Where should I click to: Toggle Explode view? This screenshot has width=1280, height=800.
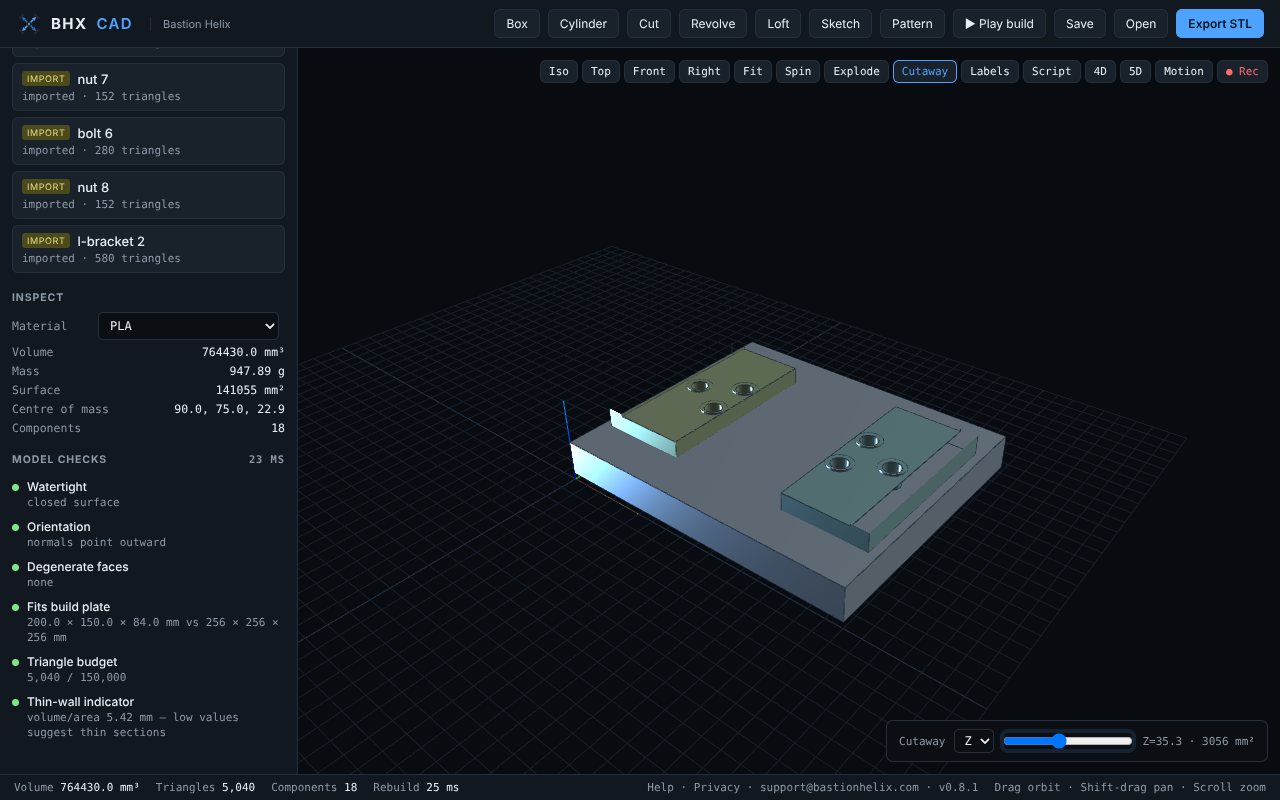click(856, 71)
